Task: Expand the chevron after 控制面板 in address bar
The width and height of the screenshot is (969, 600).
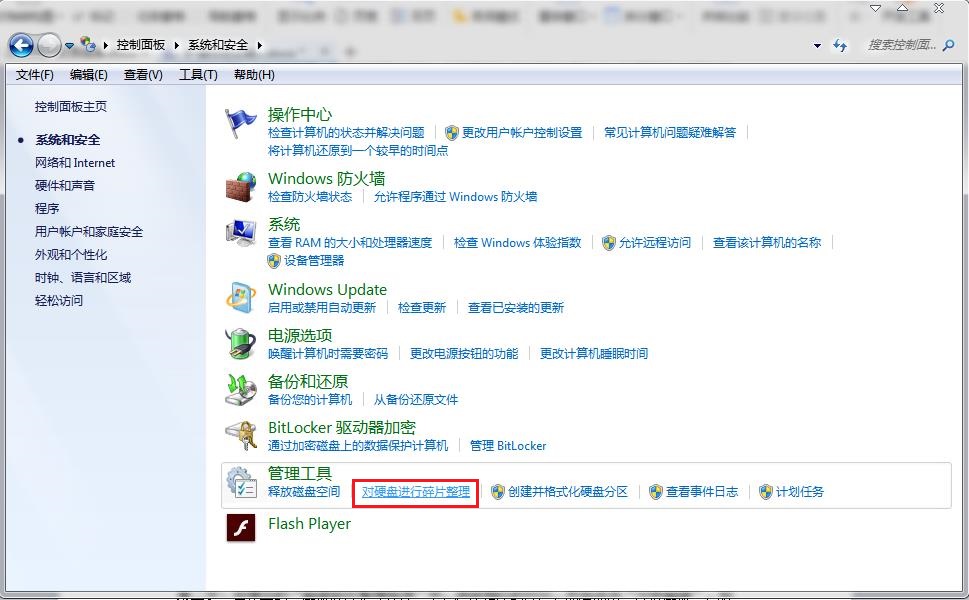Action: click(x=176, y=45)
